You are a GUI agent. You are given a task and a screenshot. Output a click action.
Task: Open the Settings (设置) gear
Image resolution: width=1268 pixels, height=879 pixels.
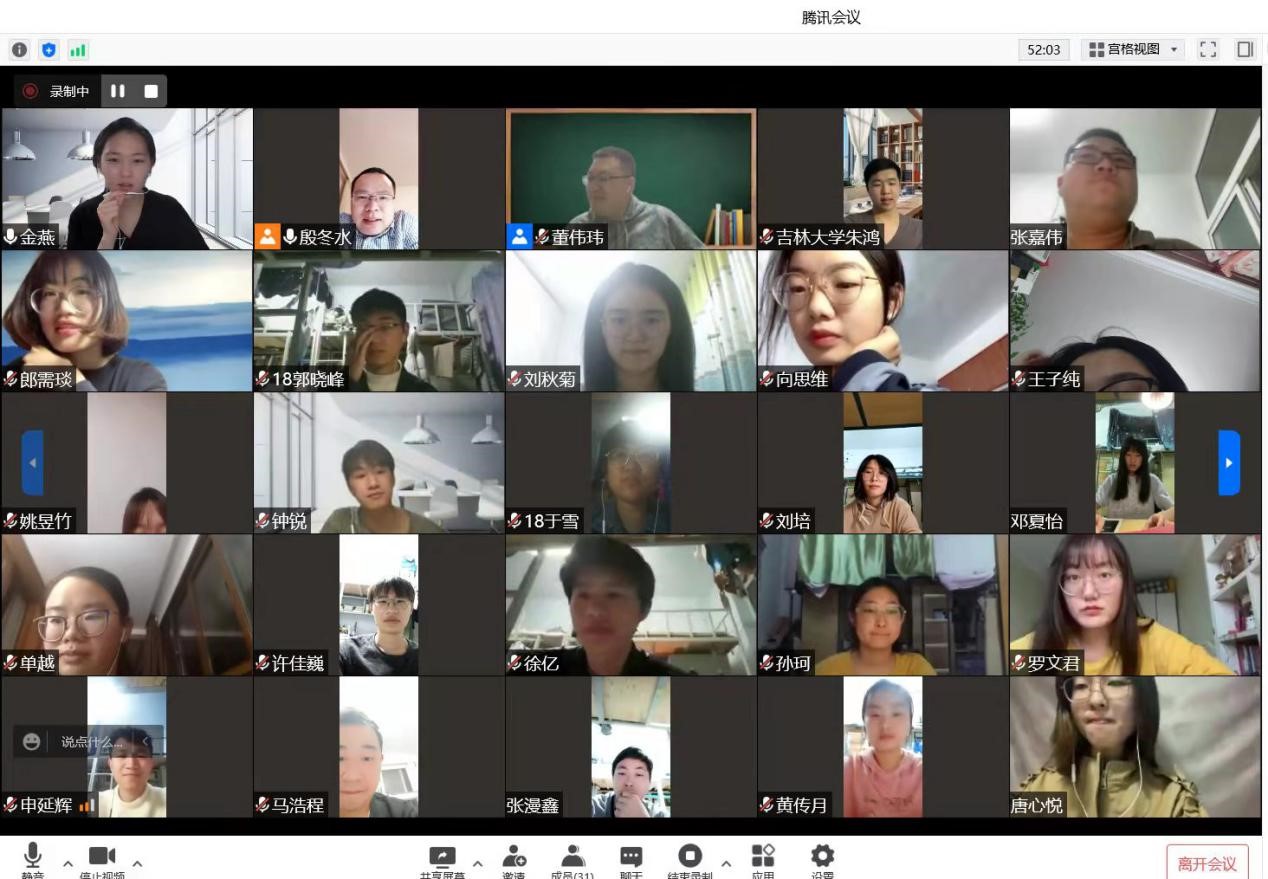[x=822, y=858]
